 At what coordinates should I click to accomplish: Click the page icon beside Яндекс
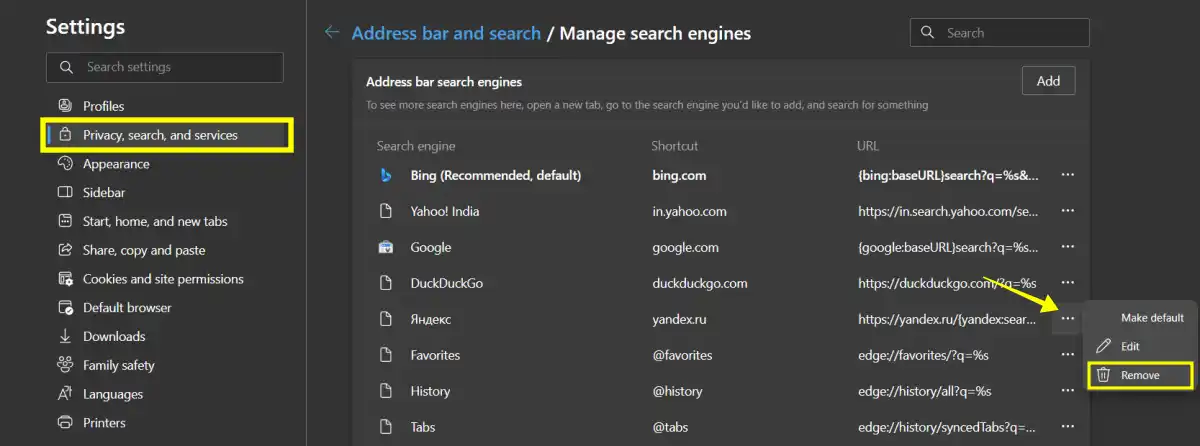click(385, 319)
